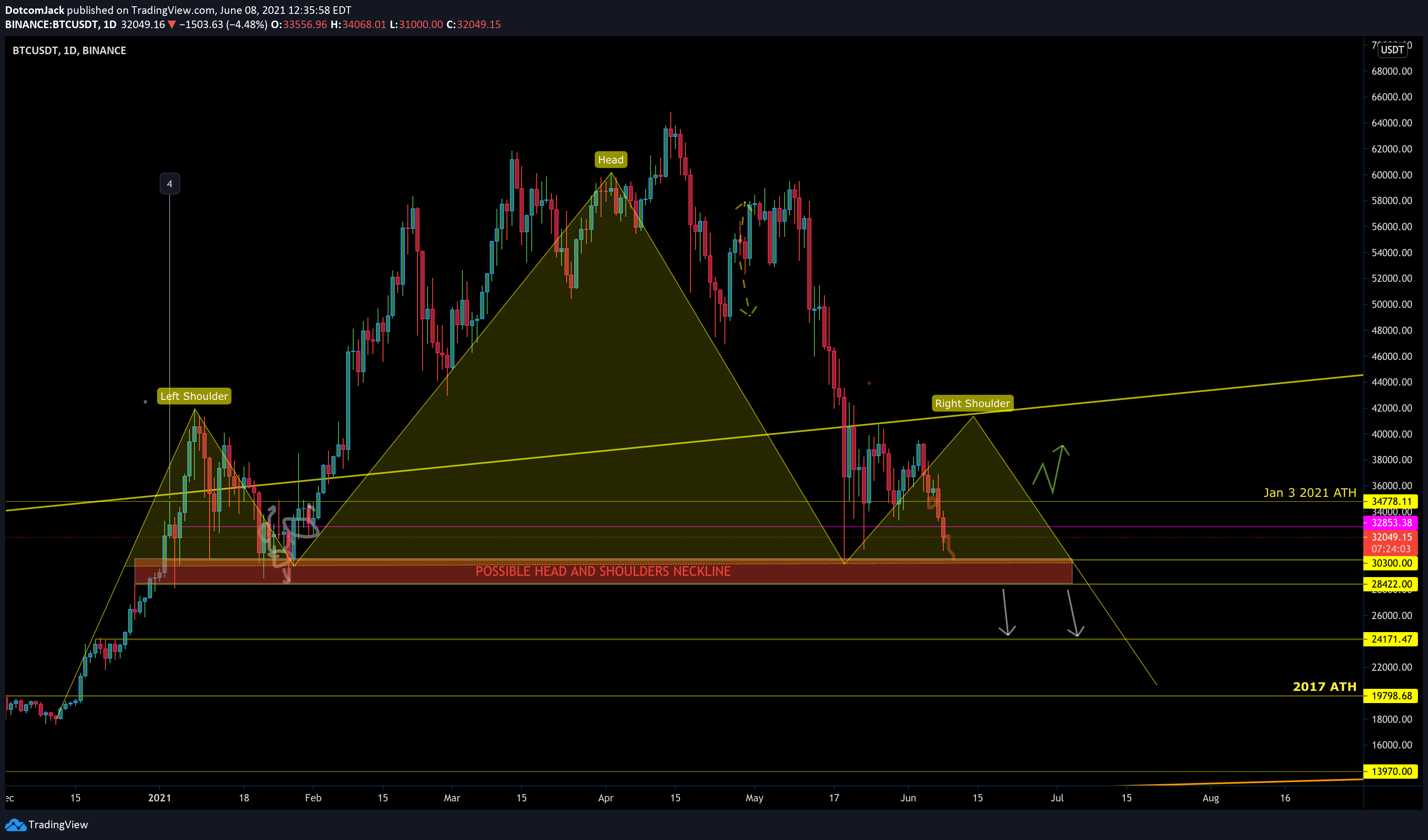Click the magenta 32853.38 price tag
This screenshot has height=840, width=1428.
coord(1391,522)
